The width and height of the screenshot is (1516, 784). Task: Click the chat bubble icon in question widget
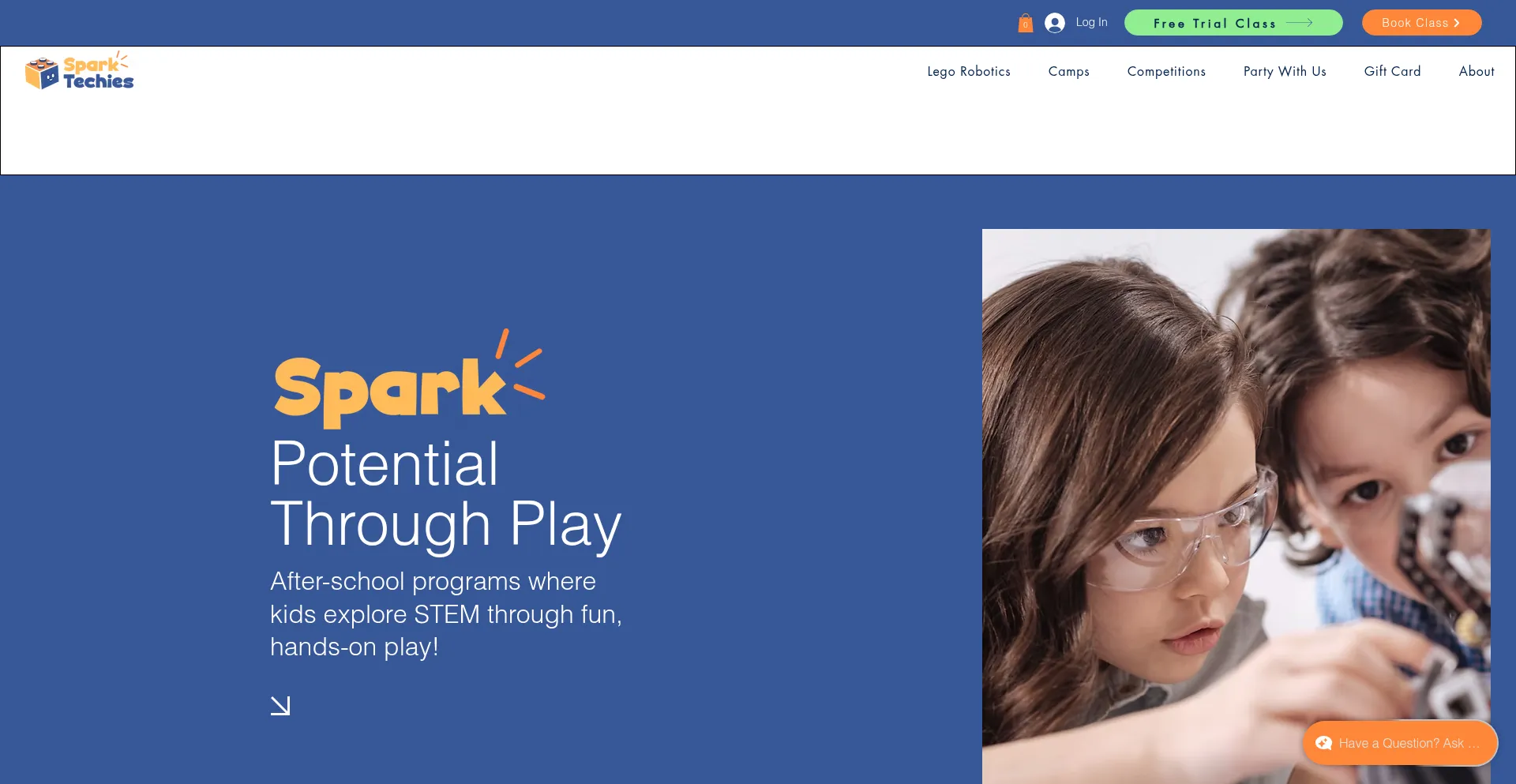(1324, 743)
